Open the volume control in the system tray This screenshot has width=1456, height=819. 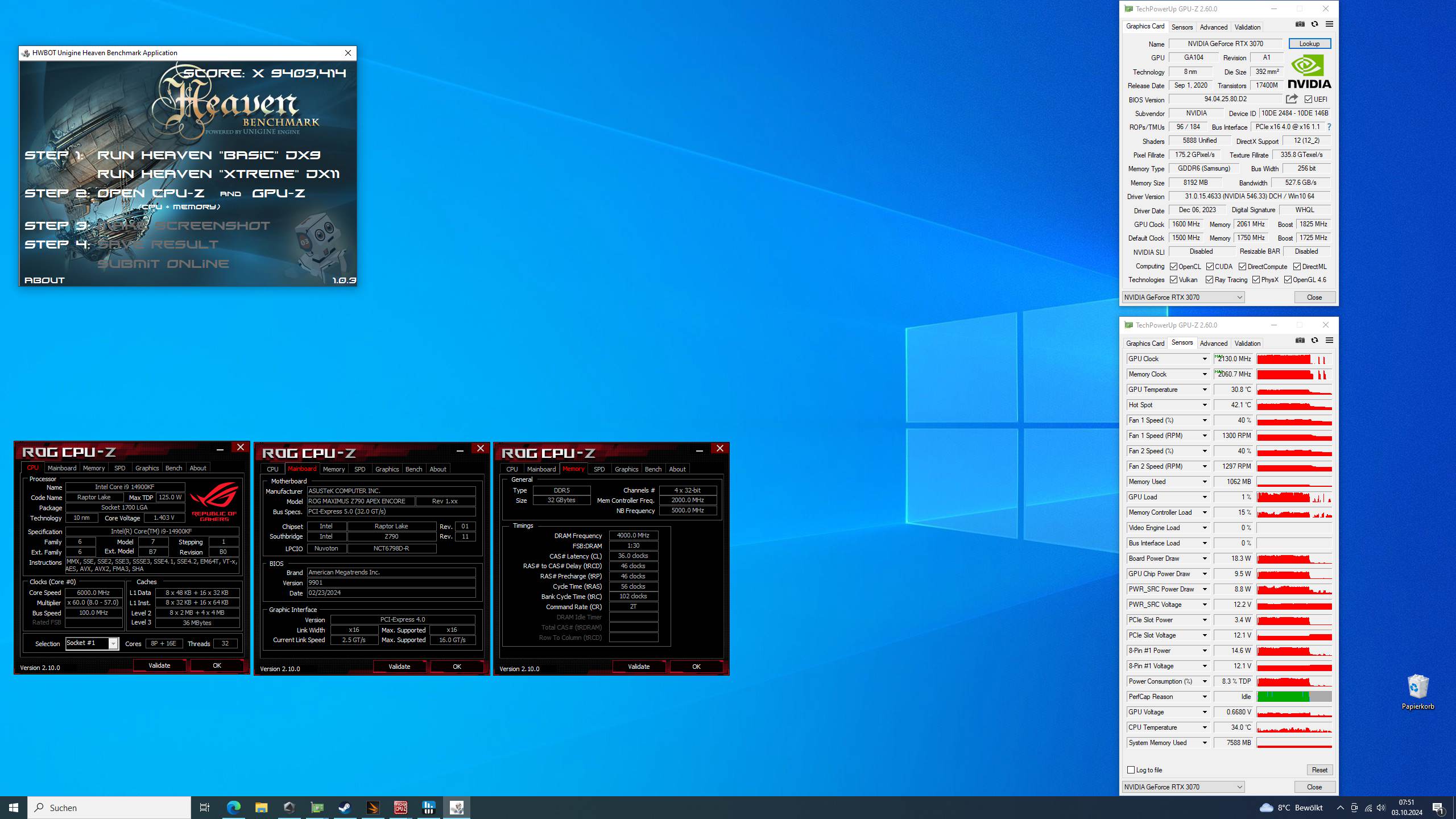pyautogui.click(x=1381, y=808)
